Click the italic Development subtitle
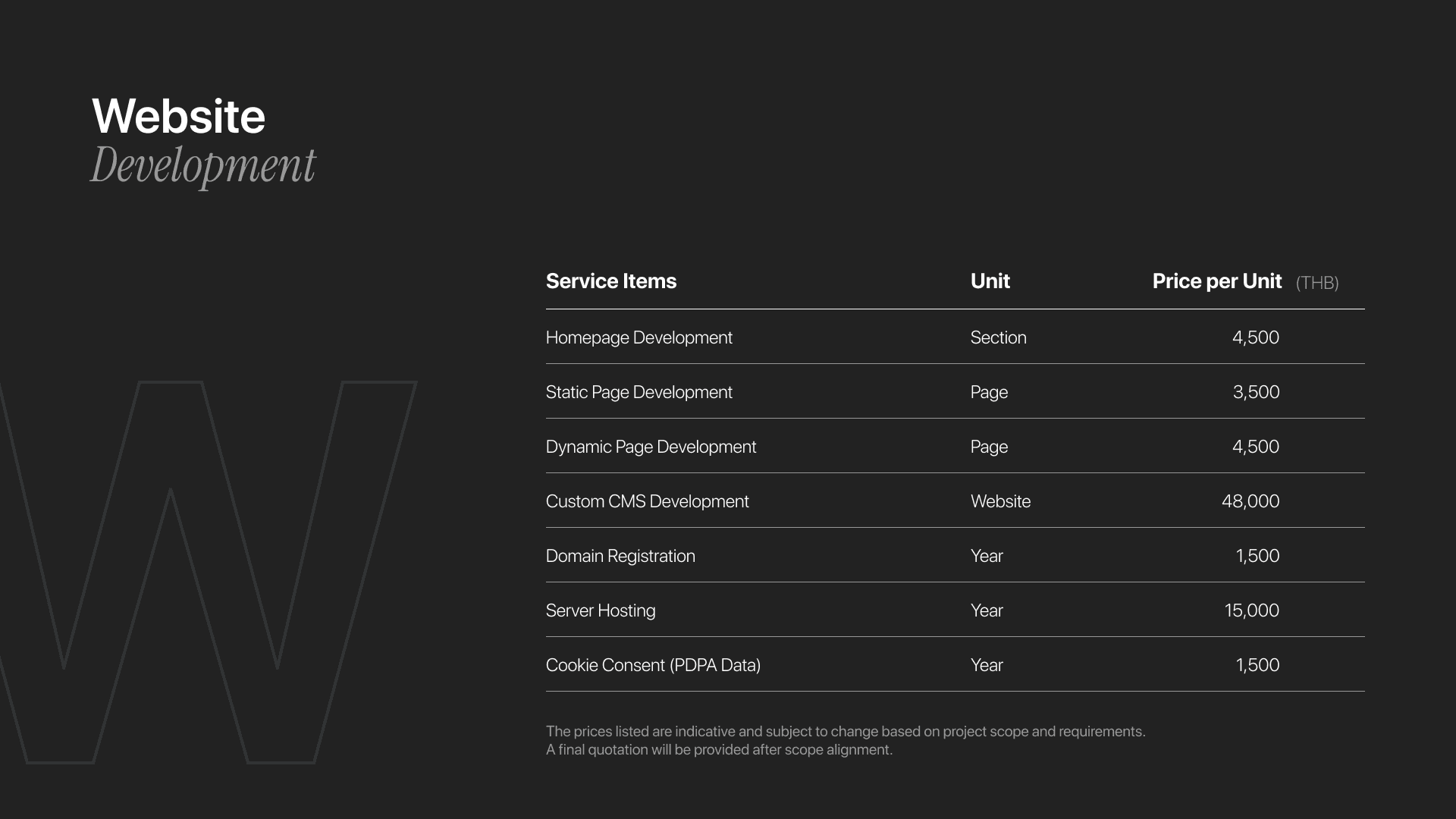The width and height of the screenshot is (1456, 819). coord(202,165)
